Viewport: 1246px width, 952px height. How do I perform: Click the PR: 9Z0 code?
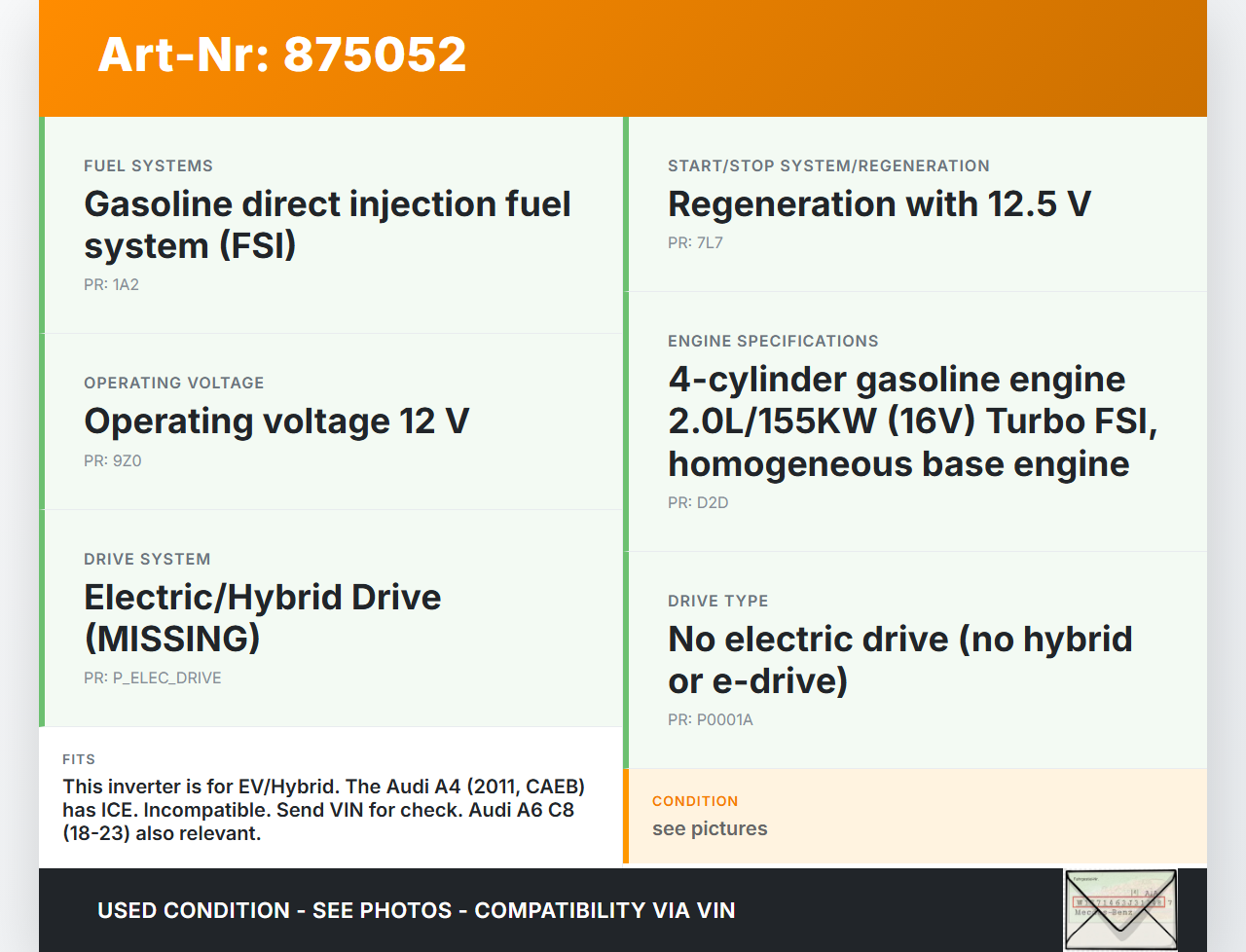[x=113, y=461]
